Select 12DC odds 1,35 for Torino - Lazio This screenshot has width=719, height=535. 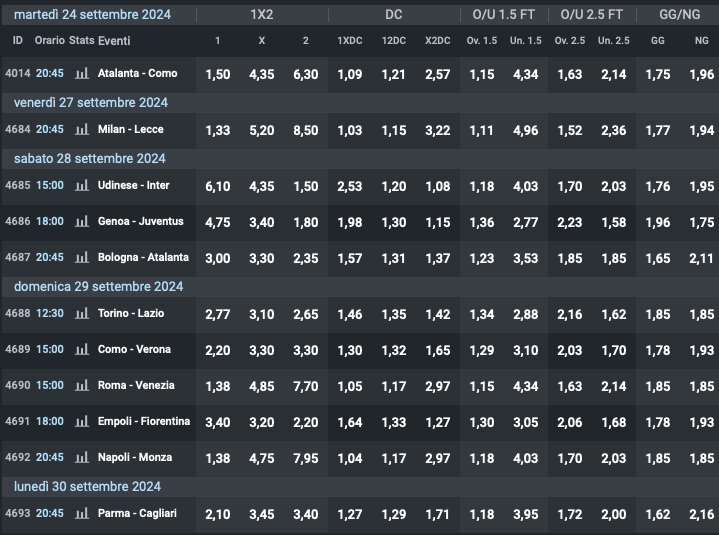point(394,314)
